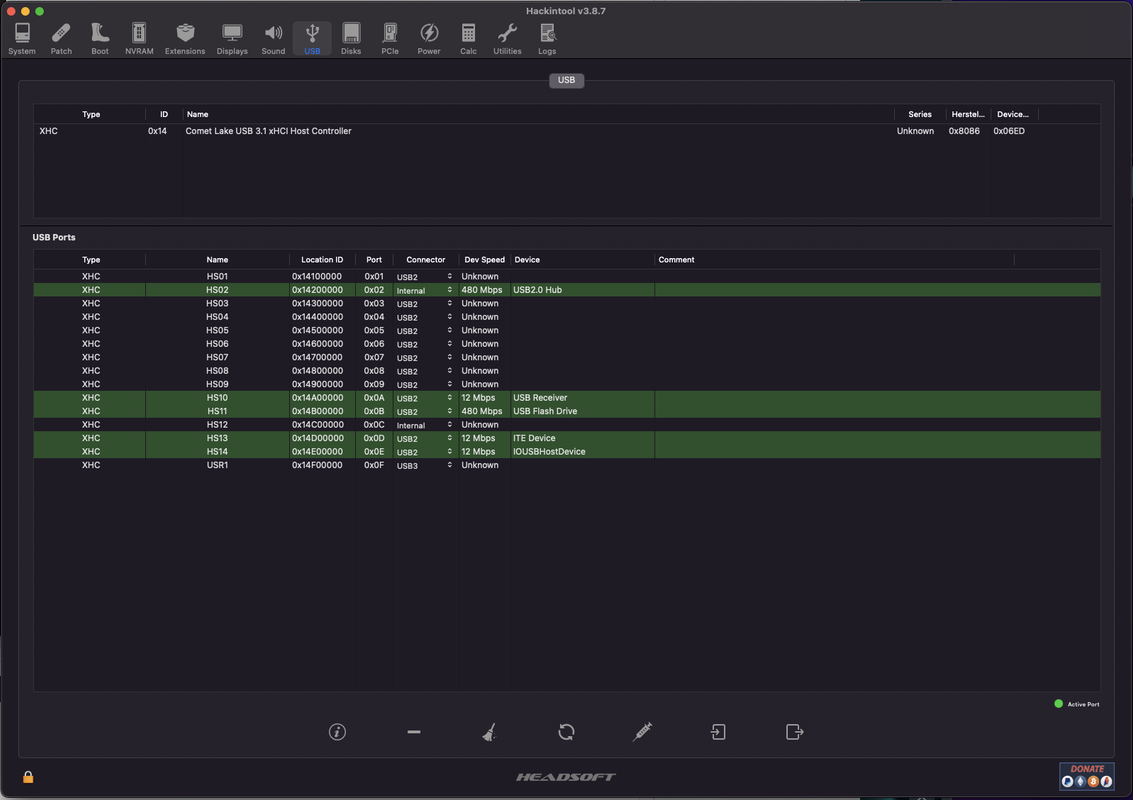
Task: Click the broom clear-all icon
Action: coord(490,732)
